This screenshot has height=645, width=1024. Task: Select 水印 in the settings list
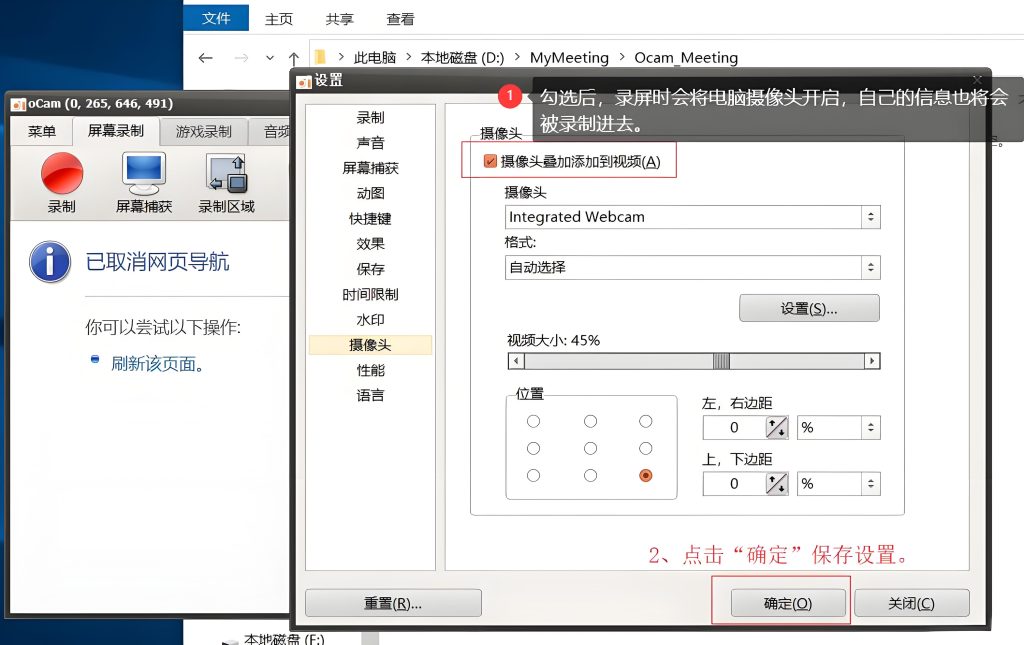370,320
